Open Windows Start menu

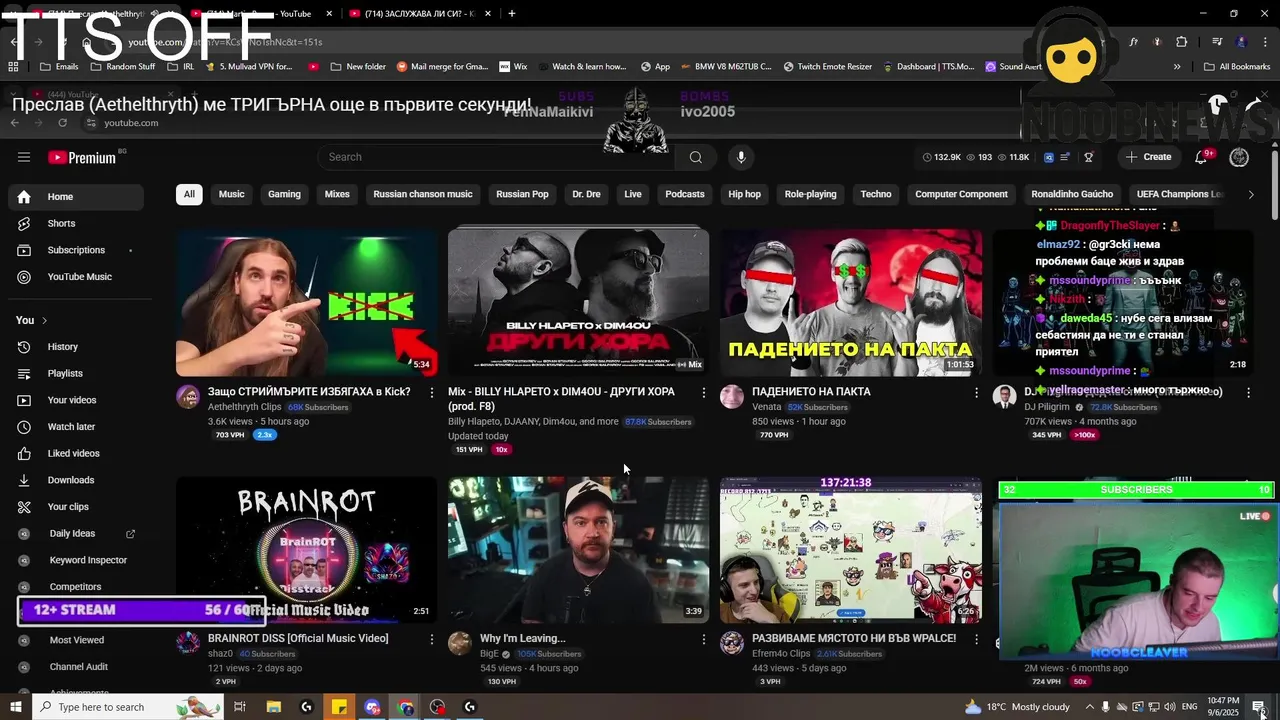15,707
